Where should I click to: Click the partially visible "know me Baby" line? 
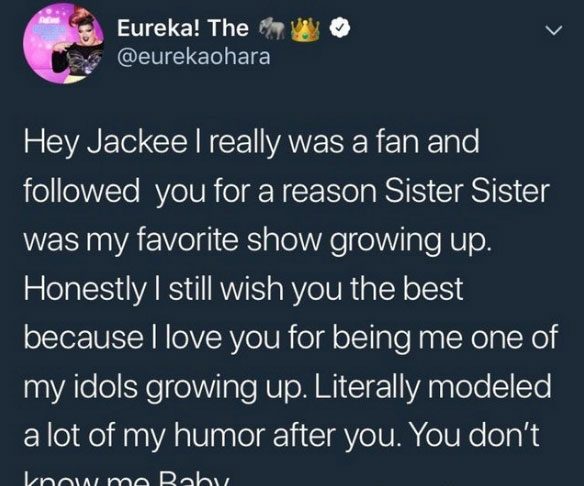pos(126,480)
